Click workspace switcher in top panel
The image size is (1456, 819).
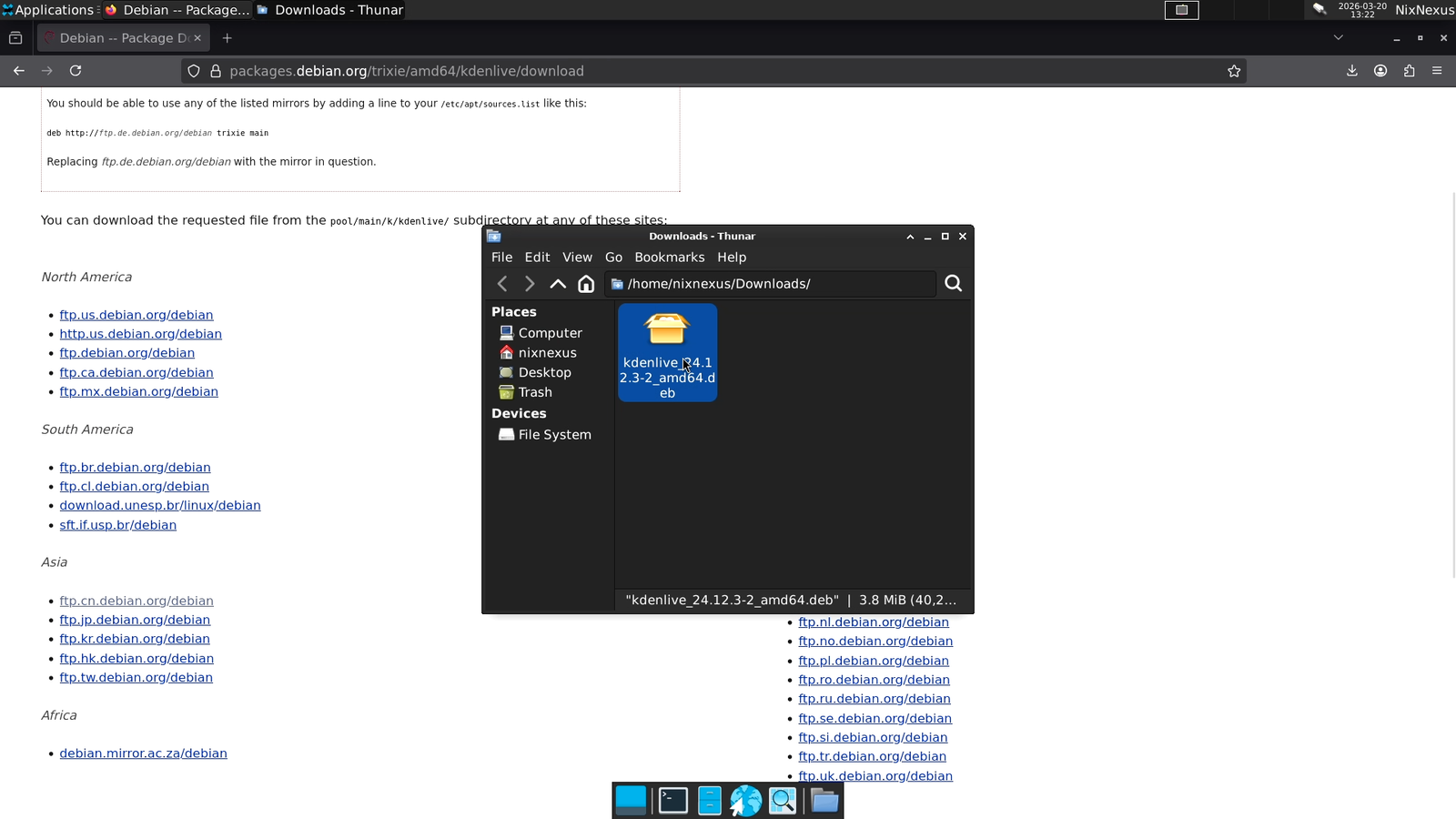[x=1182, y=10]
